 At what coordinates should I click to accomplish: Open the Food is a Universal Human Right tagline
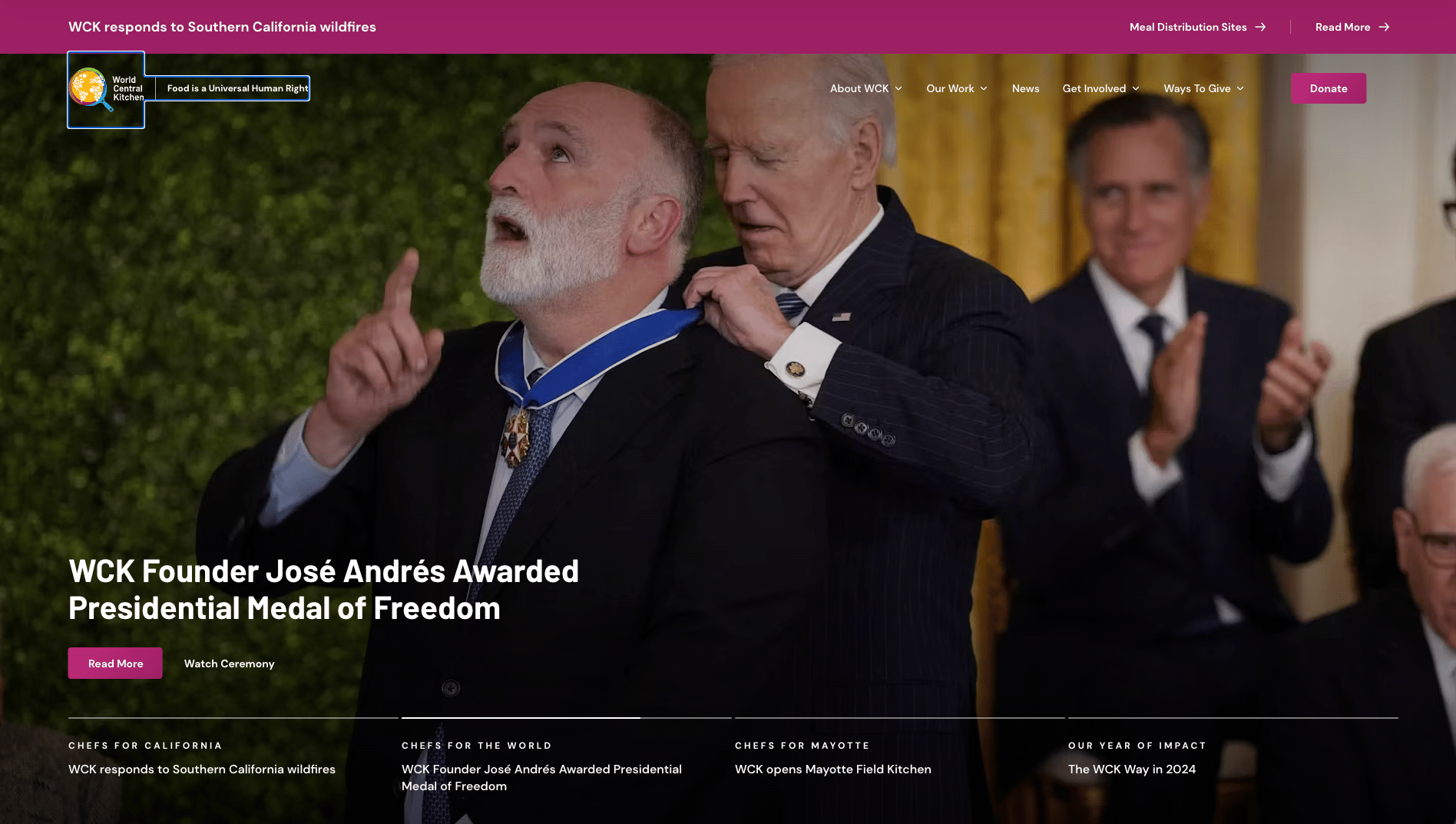click(237, 88)
